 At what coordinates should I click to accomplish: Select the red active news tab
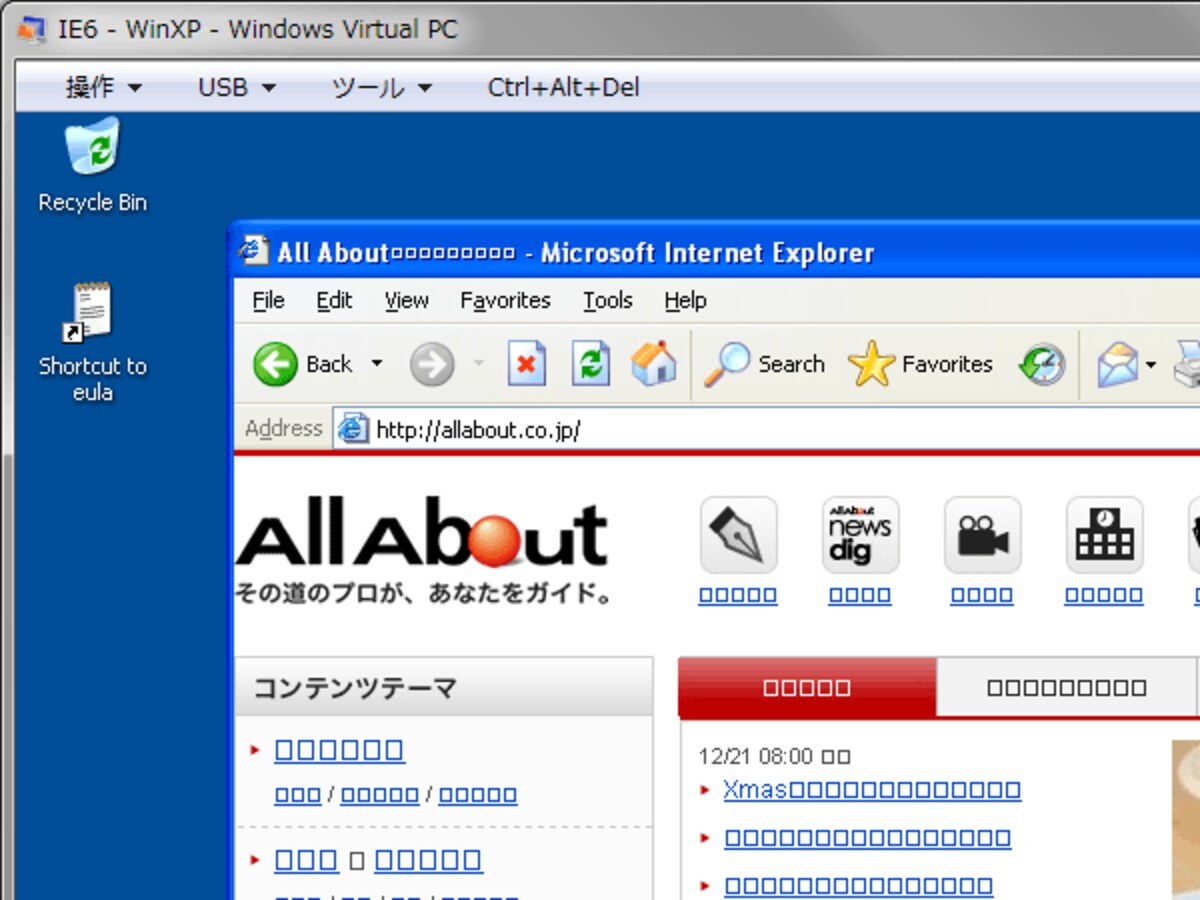[807, 687]
